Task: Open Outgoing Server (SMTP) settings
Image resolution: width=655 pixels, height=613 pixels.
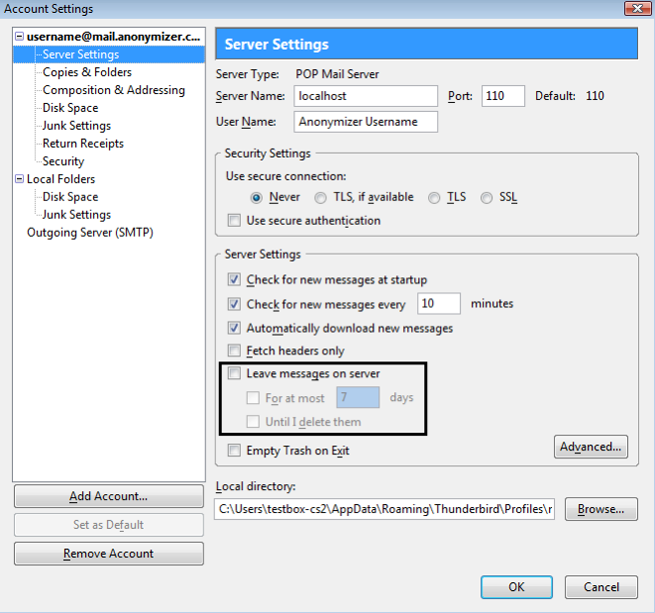Action: point(90,233)
